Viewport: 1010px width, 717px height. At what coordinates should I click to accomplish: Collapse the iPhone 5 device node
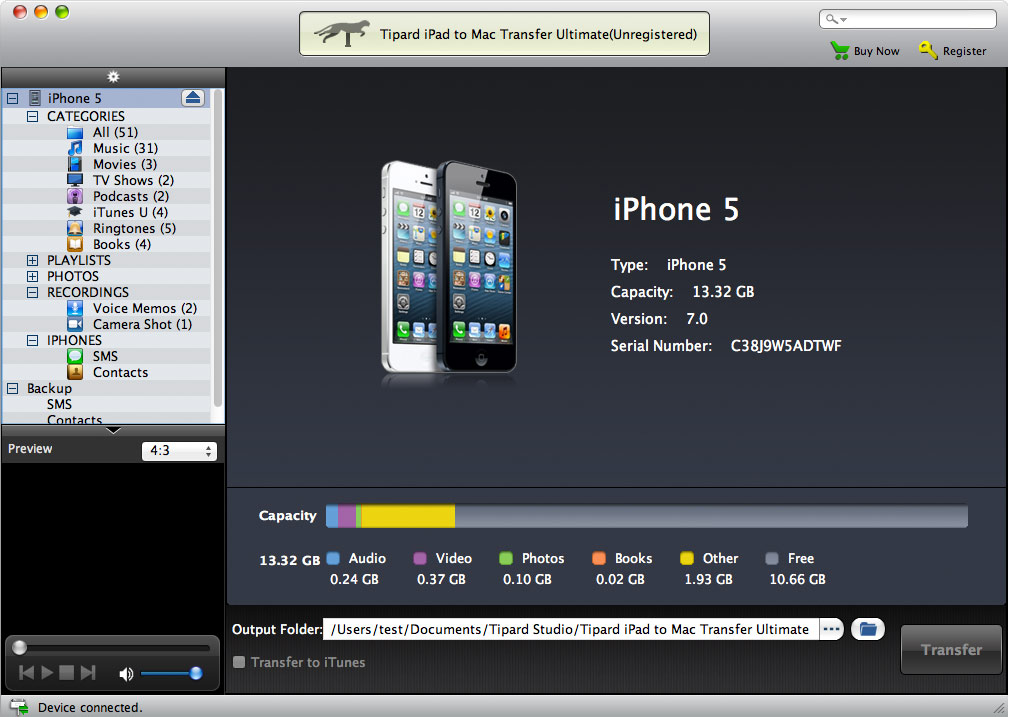tap(12, 99)
